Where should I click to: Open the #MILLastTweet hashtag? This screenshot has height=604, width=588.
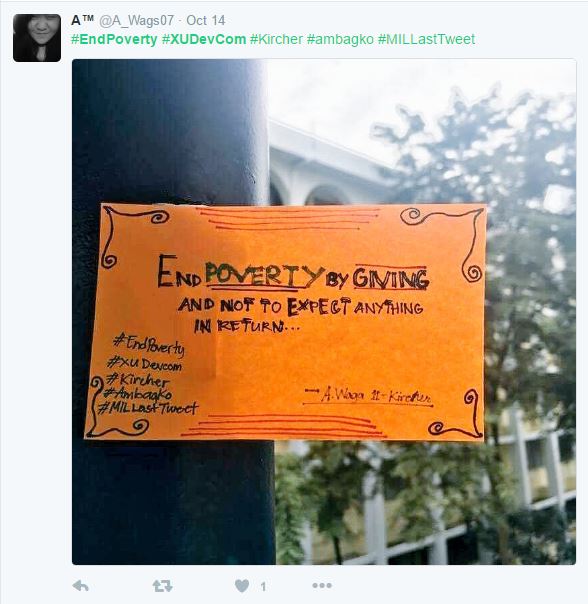point(427,39)
